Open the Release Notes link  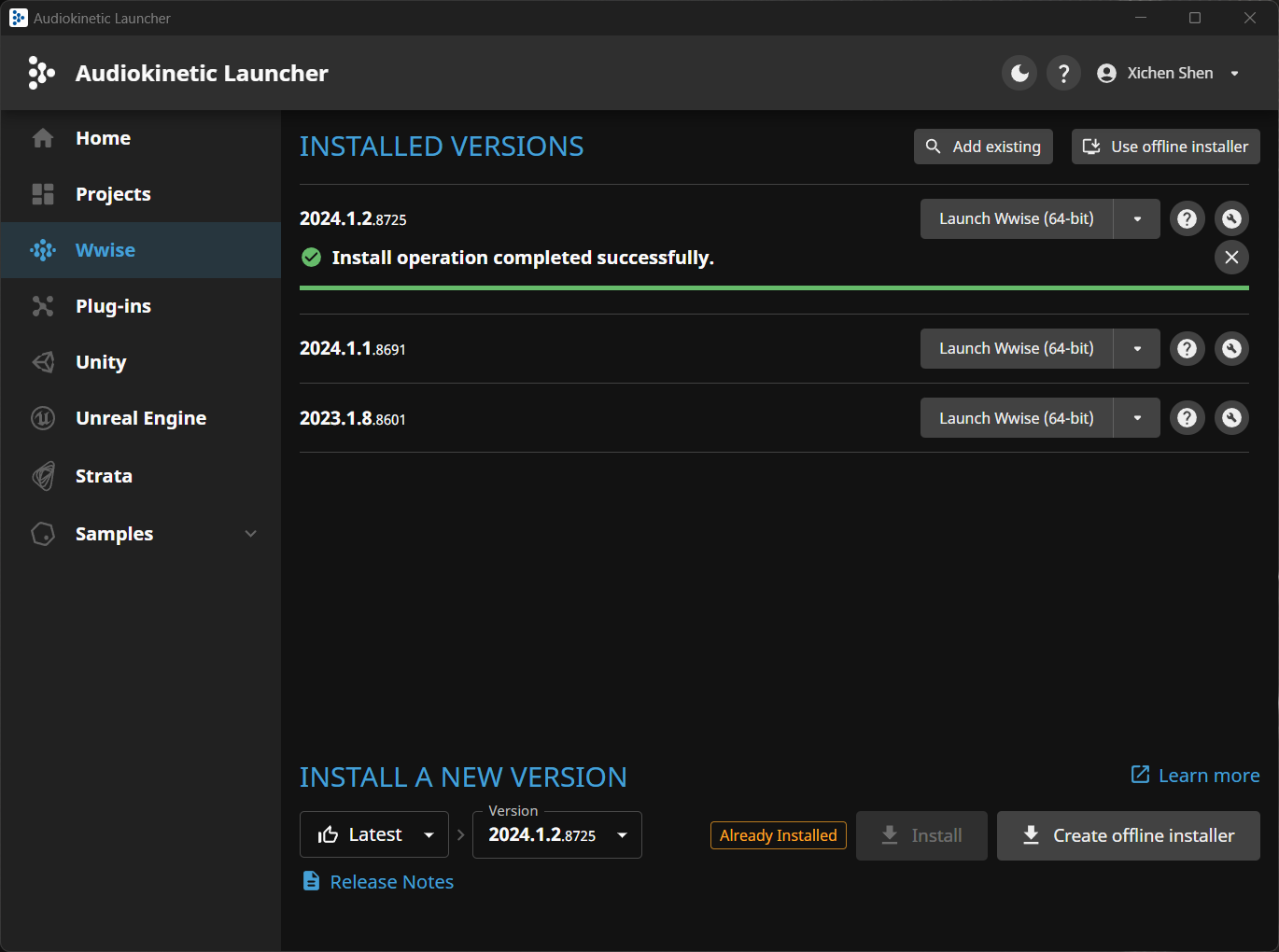pyautogui.click(x=378, y=882)
